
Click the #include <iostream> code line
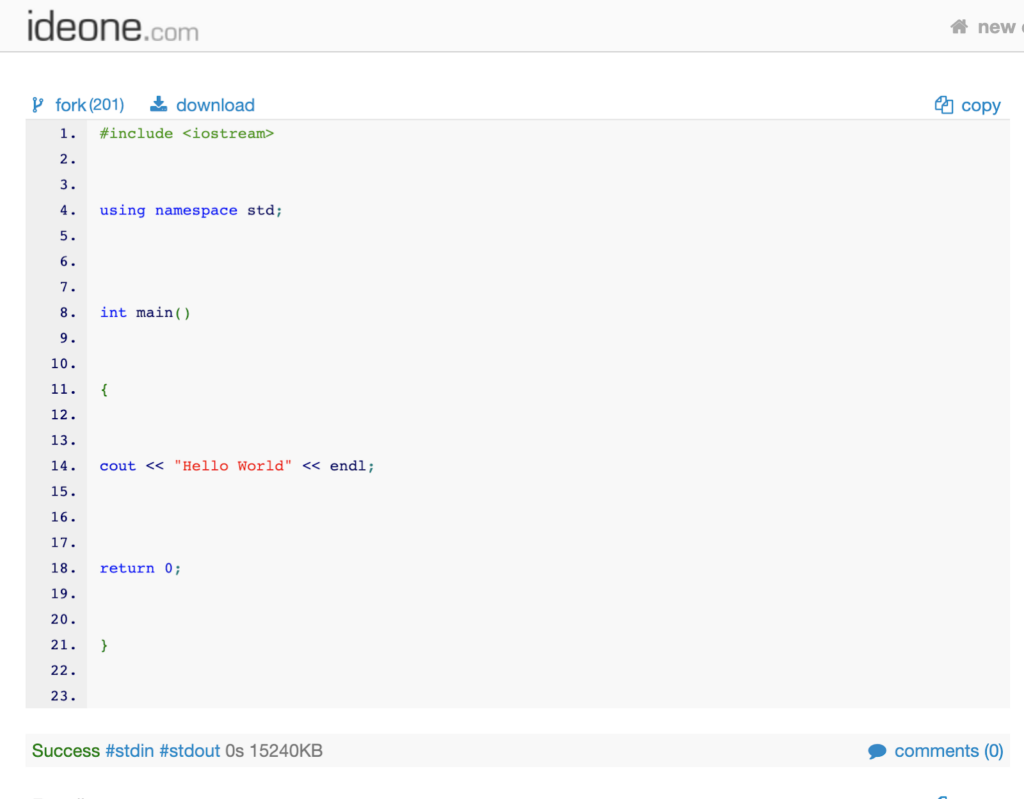(186, 134)
